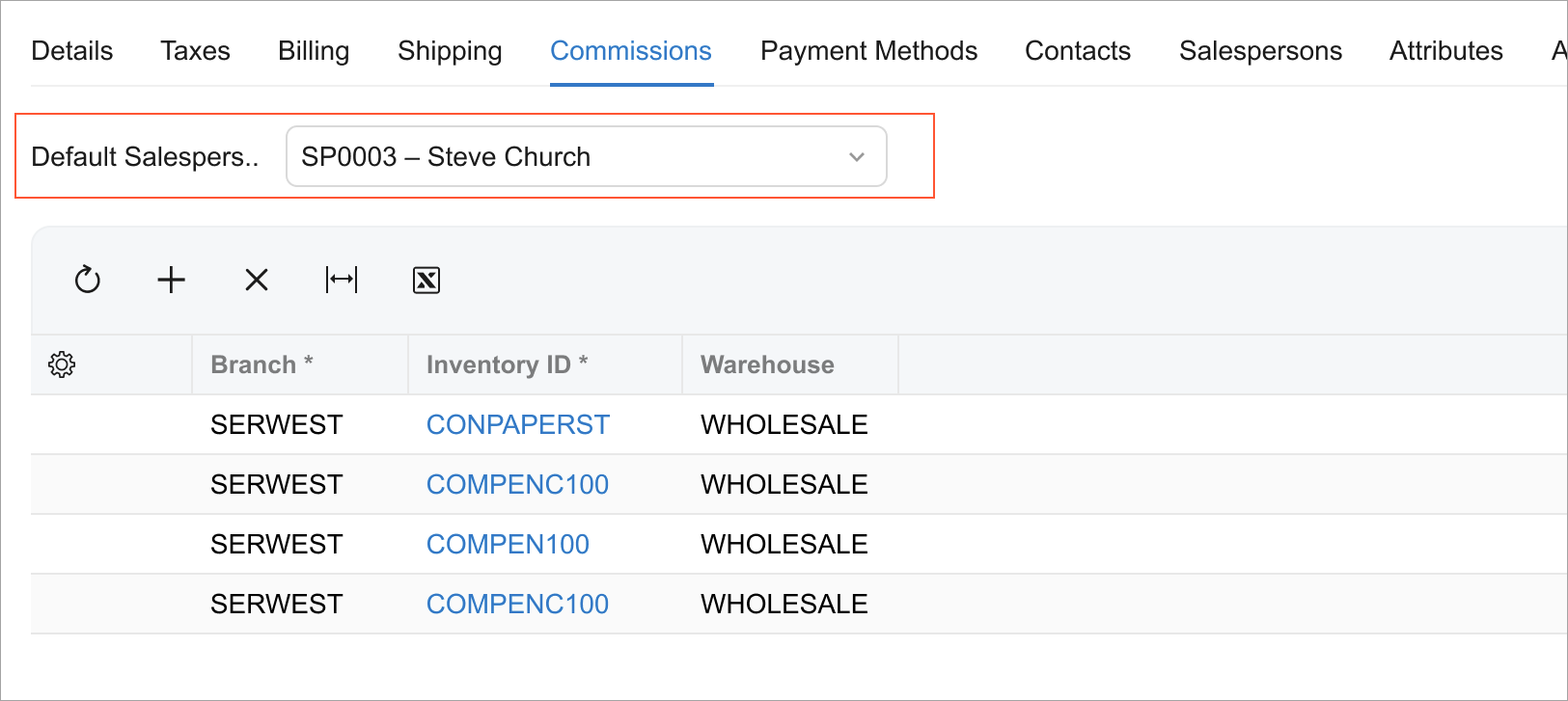Open the CONPAPERST inventory link
1568x701 pixels.
click(518, 424)
